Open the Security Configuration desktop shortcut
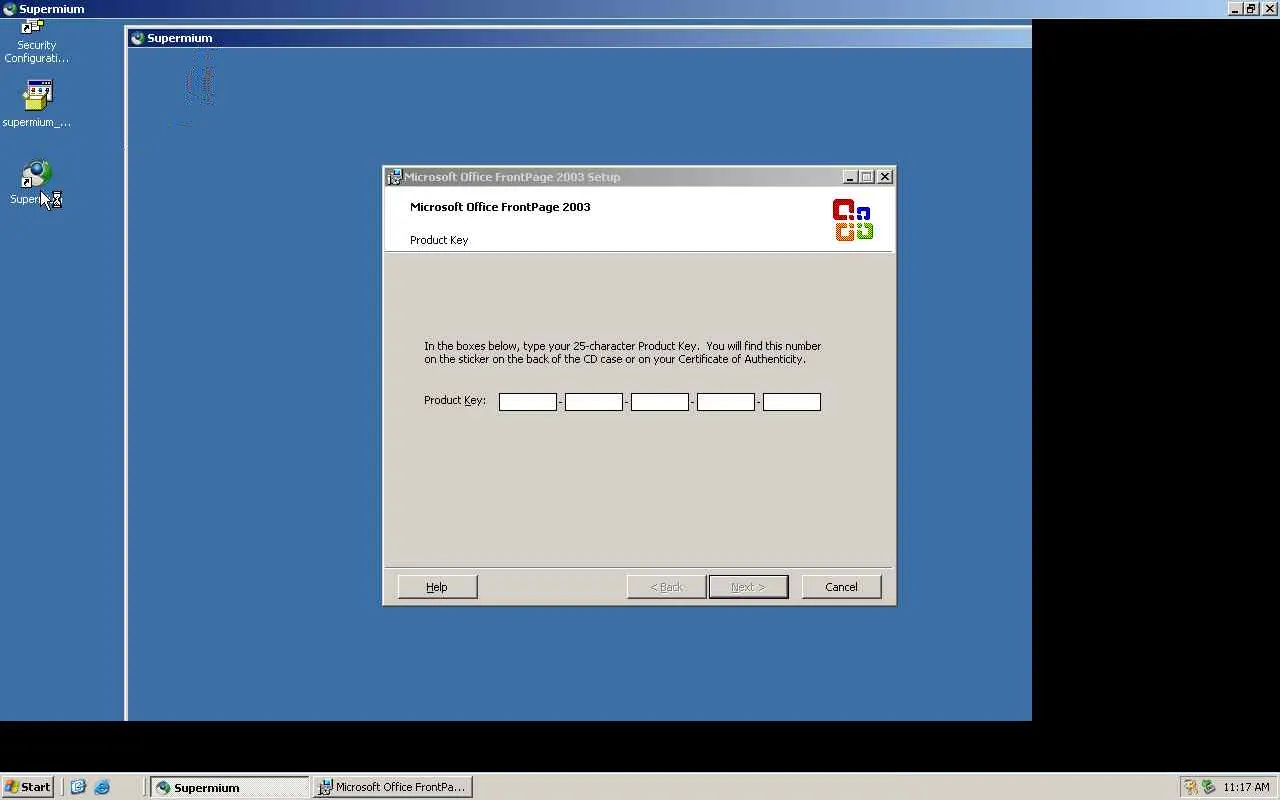The image size is (1280, 800). coord(36,41)
